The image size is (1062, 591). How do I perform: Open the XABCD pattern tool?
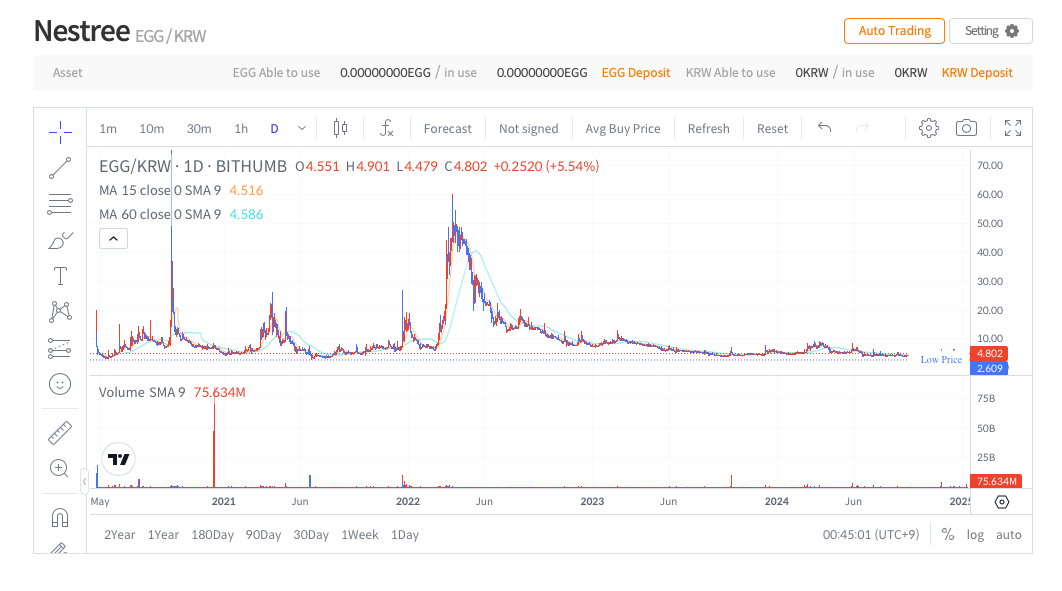pos(60,312)
